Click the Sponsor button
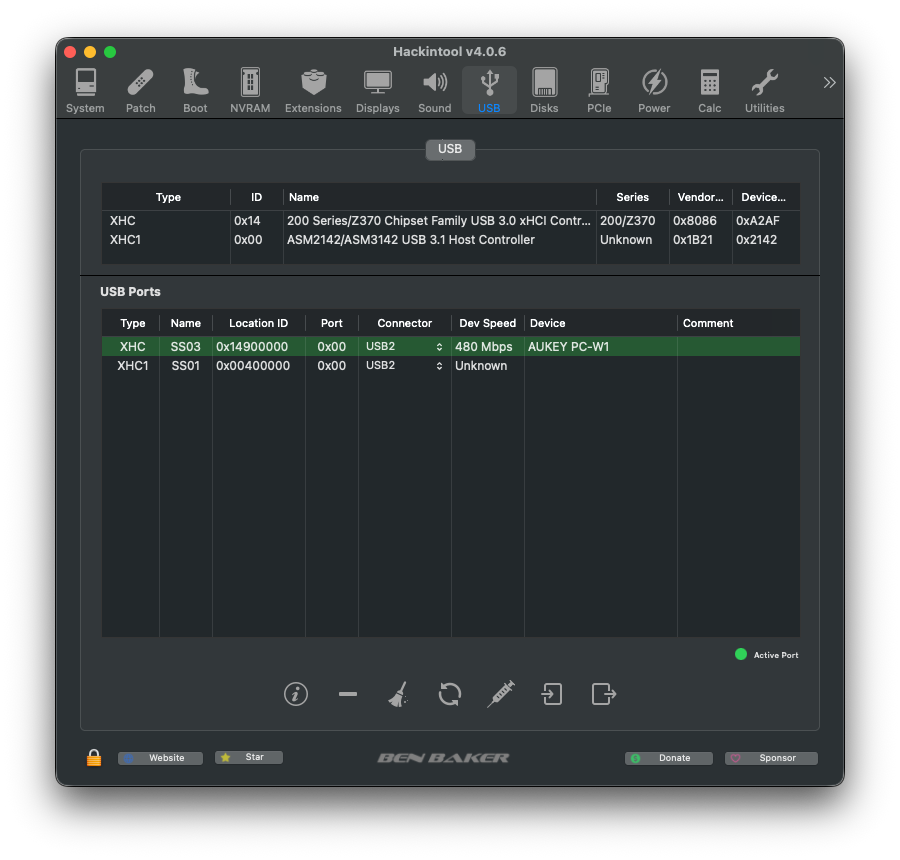 (x=771, y=758)
